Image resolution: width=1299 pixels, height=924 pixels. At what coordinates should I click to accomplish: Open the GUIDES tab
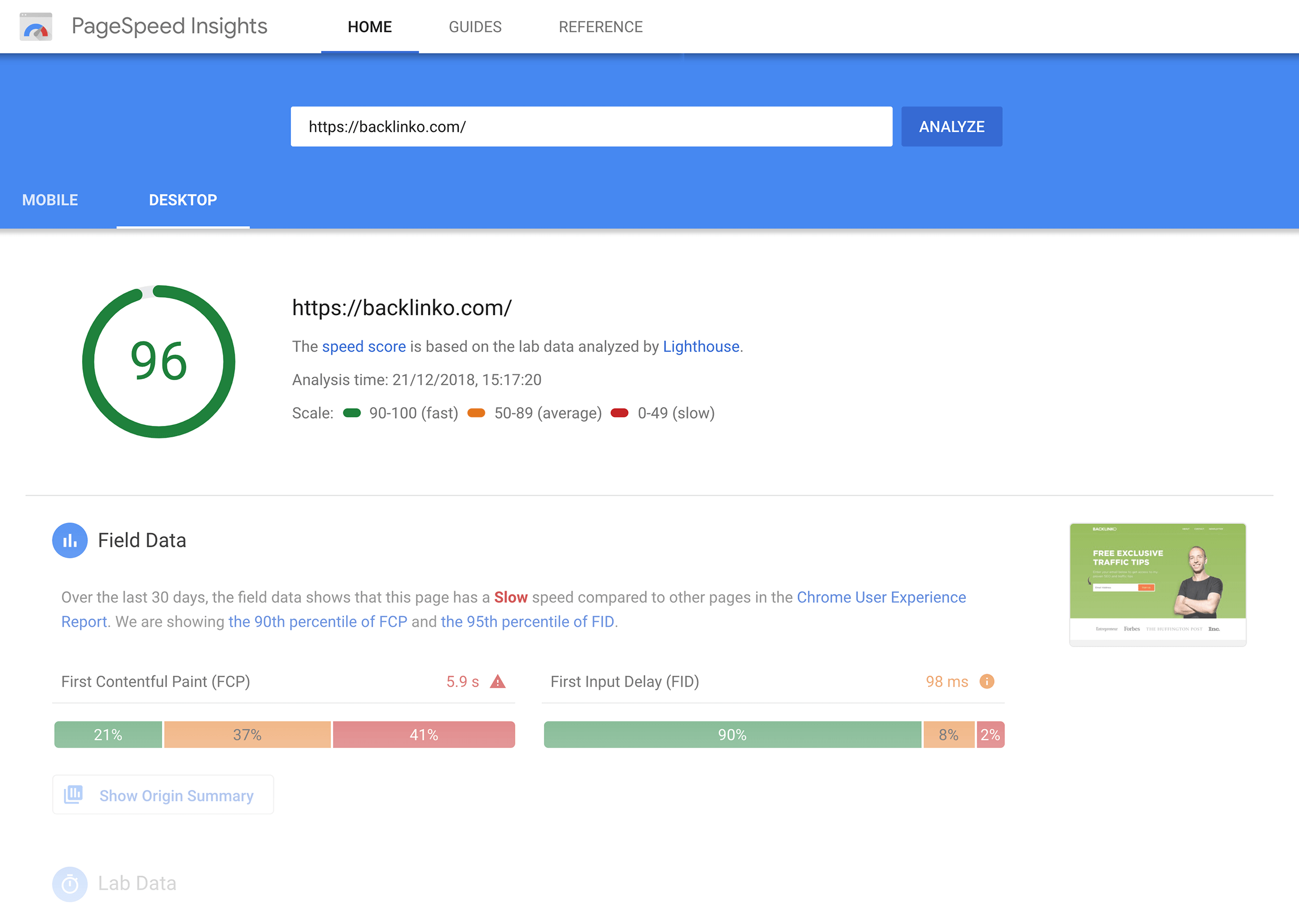(475, 26)
